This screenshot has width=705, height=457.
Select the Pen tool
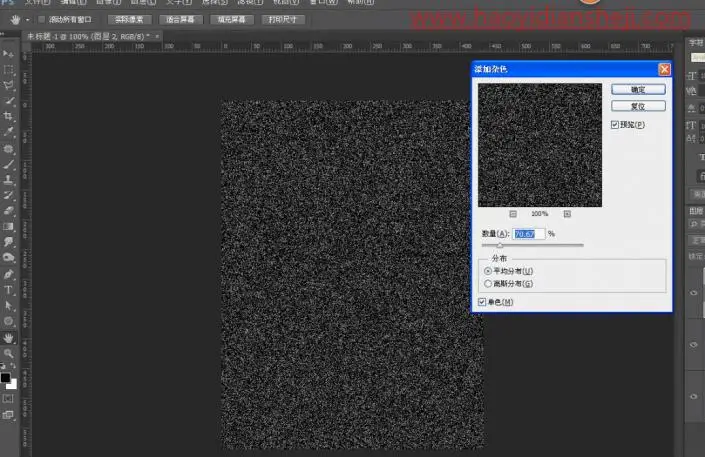tap(8, 274)
